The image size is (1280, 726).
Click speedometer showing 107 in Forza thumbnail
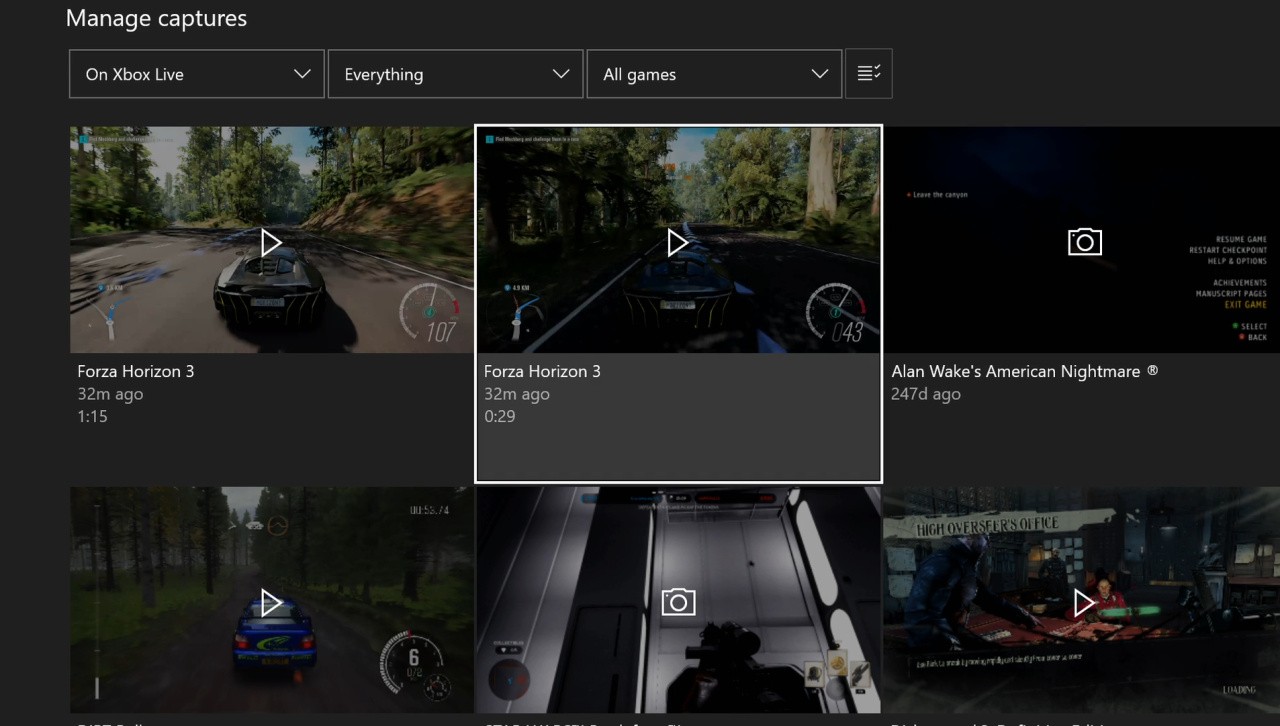431,314
